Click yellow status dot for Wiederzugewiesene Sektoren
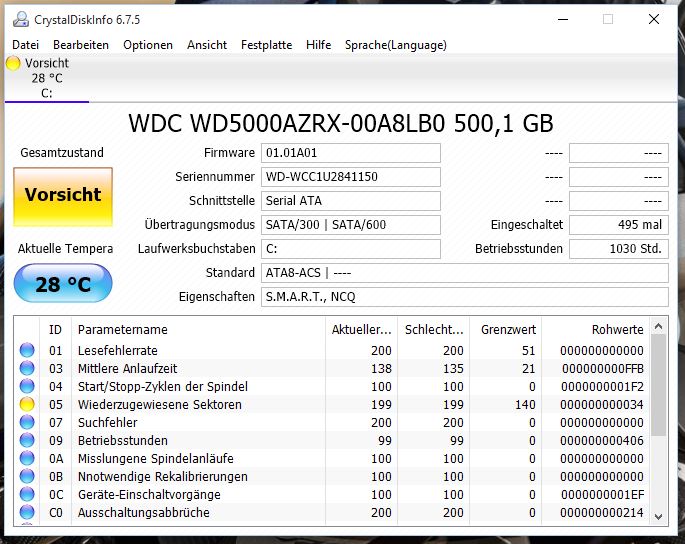 (27, 404)
